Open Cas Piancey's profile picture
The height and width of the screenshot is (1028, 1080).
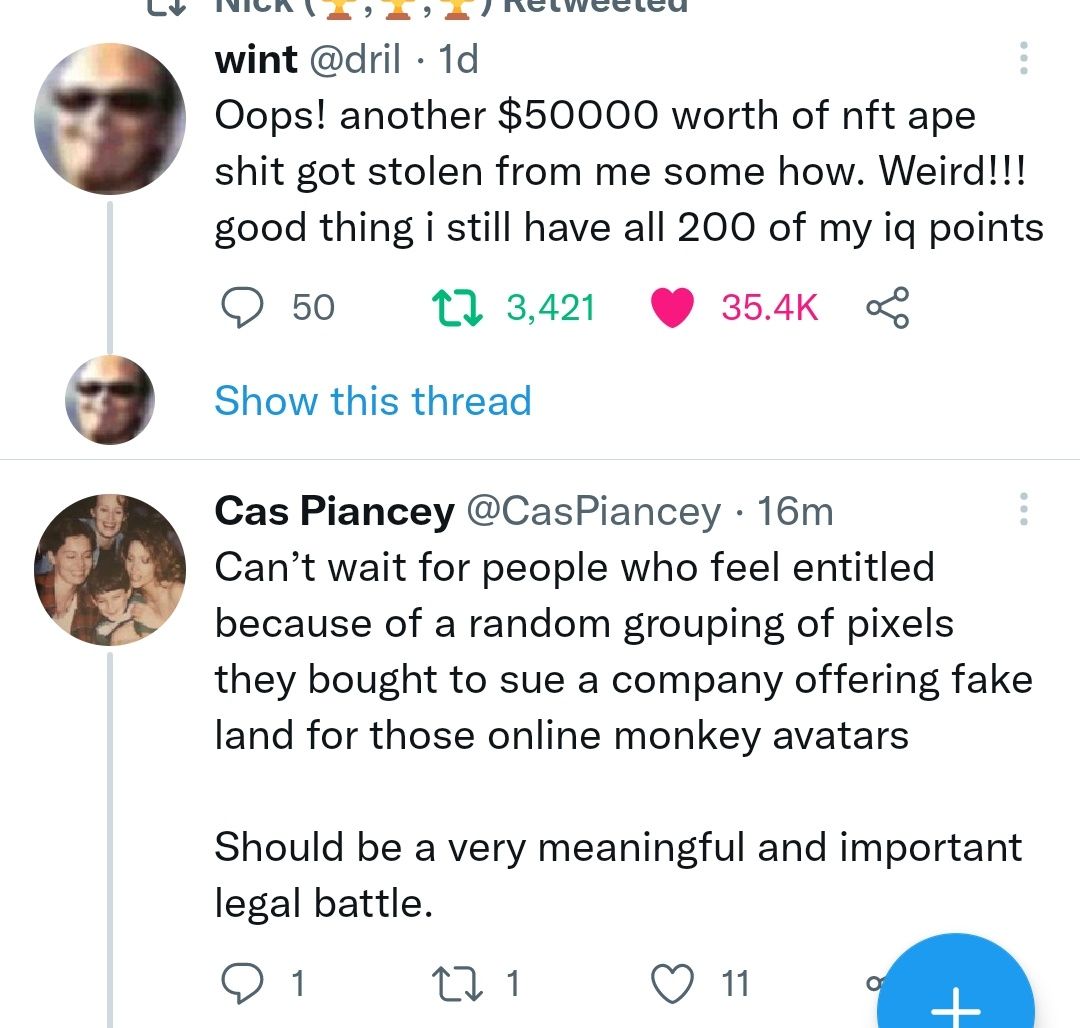(x=110, y=568)
